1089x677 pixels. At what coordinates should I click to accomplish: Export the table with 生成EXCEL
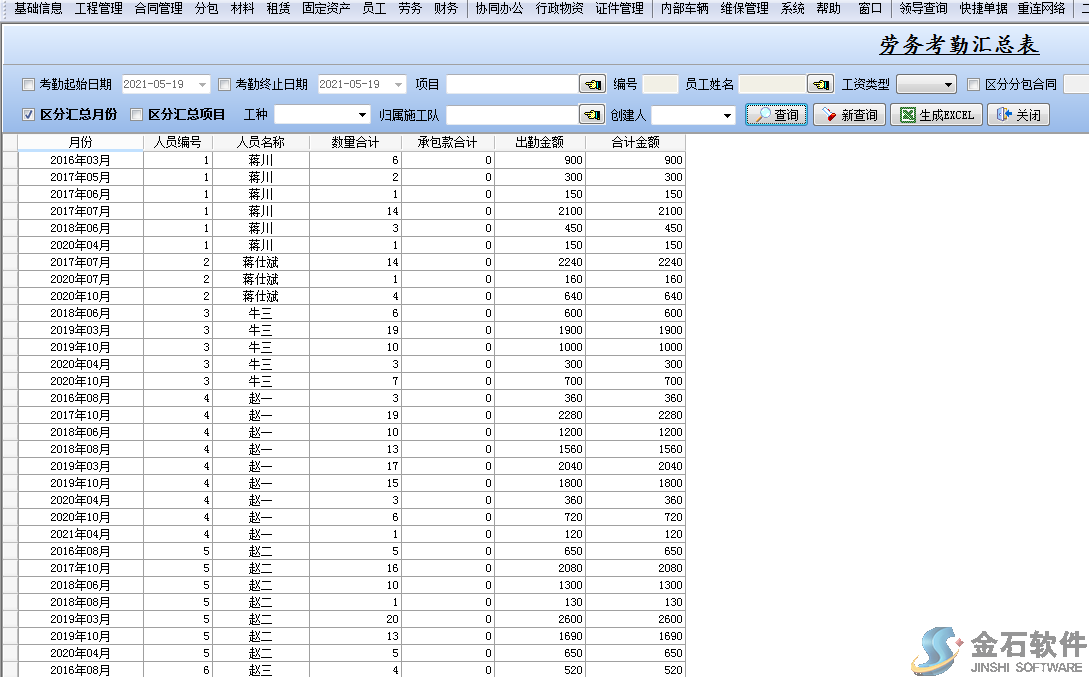[935, 116]
